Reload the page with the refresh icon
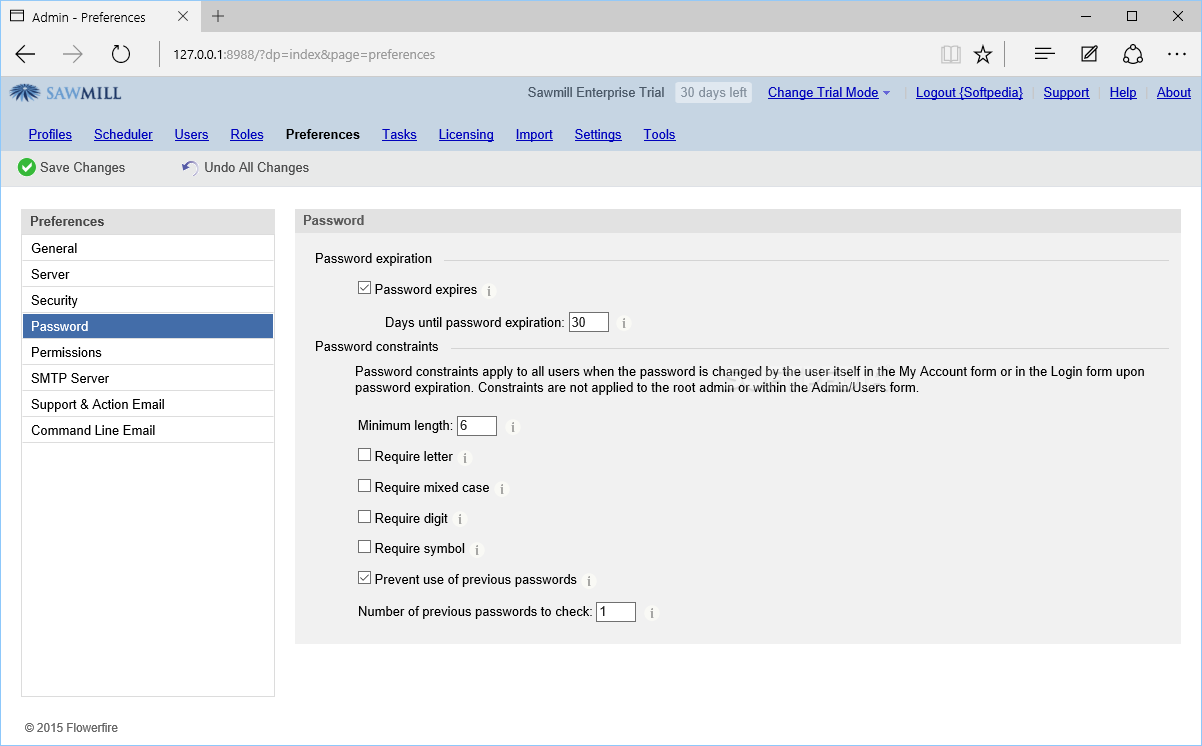 121,54
